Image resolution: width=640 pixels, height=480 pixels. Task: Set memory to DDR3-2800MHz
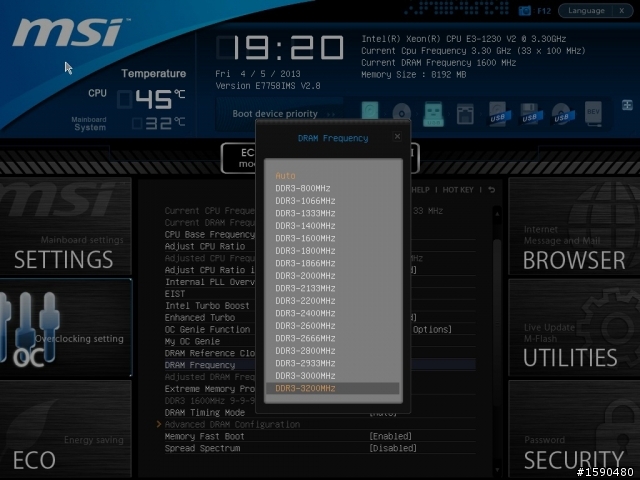pyautogui.click(x=305, y=351)
